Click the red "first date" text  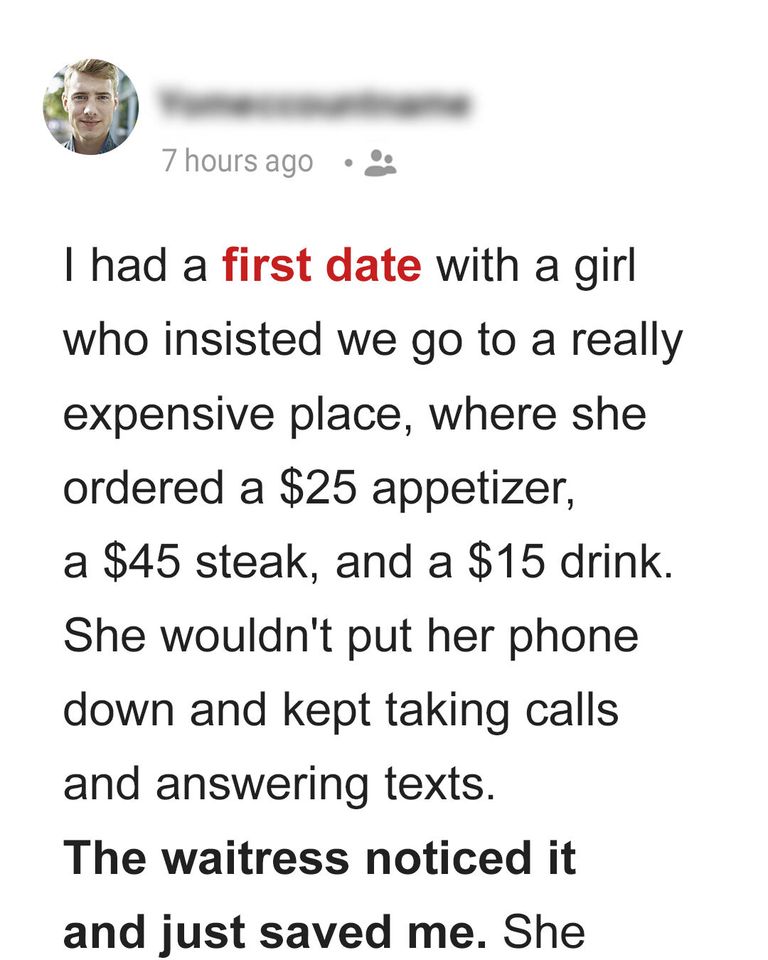pos(322,270)
